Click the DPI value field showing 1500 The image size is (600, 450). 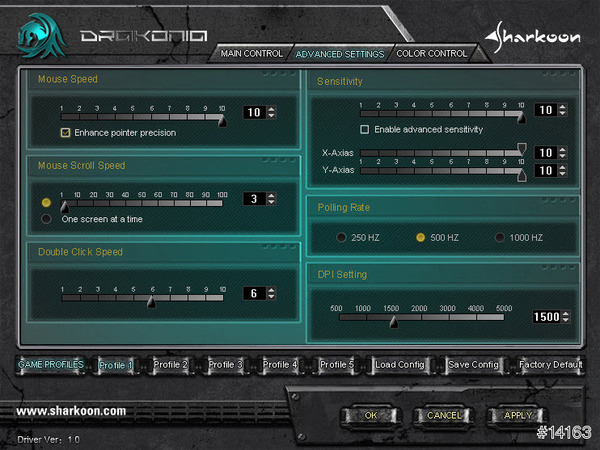click(547, 317)
